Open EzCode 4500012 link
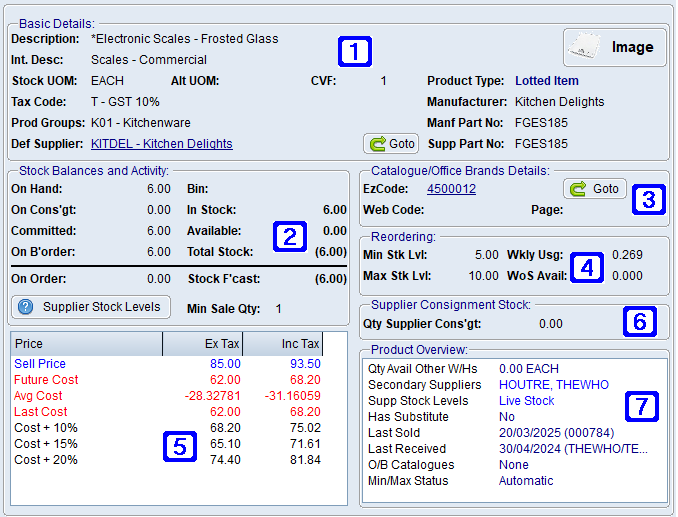 tap(451, 189)
